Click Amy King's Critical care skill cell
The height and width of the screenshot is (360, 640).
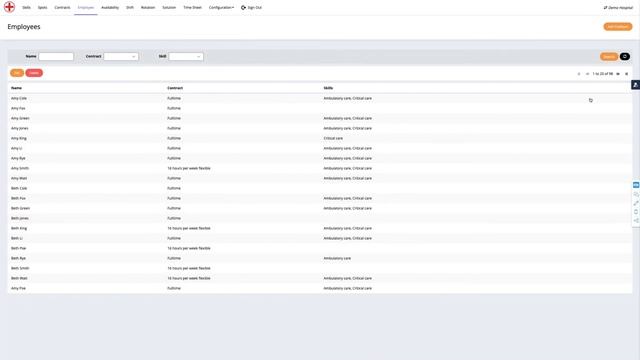tap(333, 138)
